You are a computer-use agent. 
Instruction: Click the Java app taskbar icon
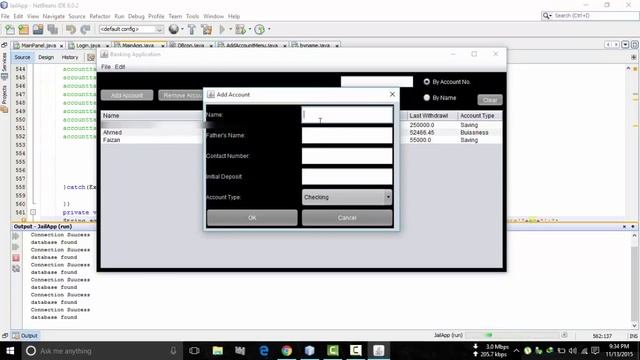pyautogui.click(x=378, y=351)
